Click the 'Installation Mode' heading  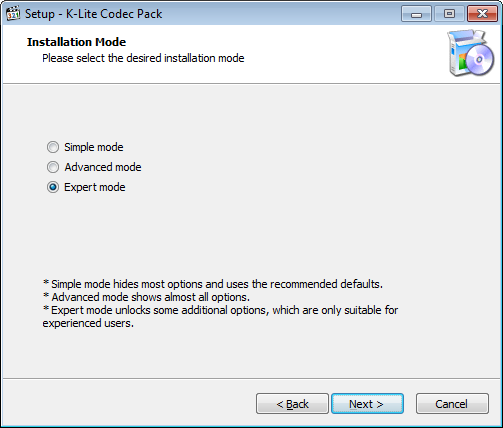[76, 42]
